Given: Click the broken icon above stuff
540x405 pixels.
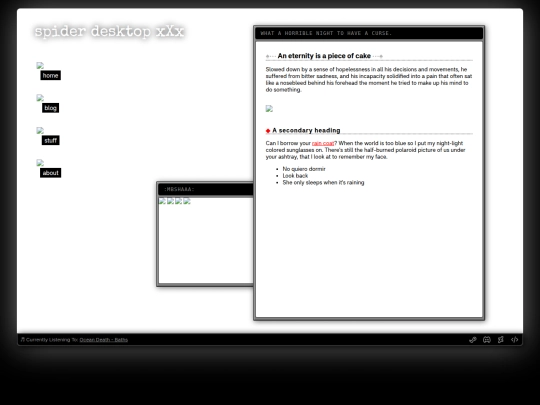Looking at the screenshot, I should [40, 130].
